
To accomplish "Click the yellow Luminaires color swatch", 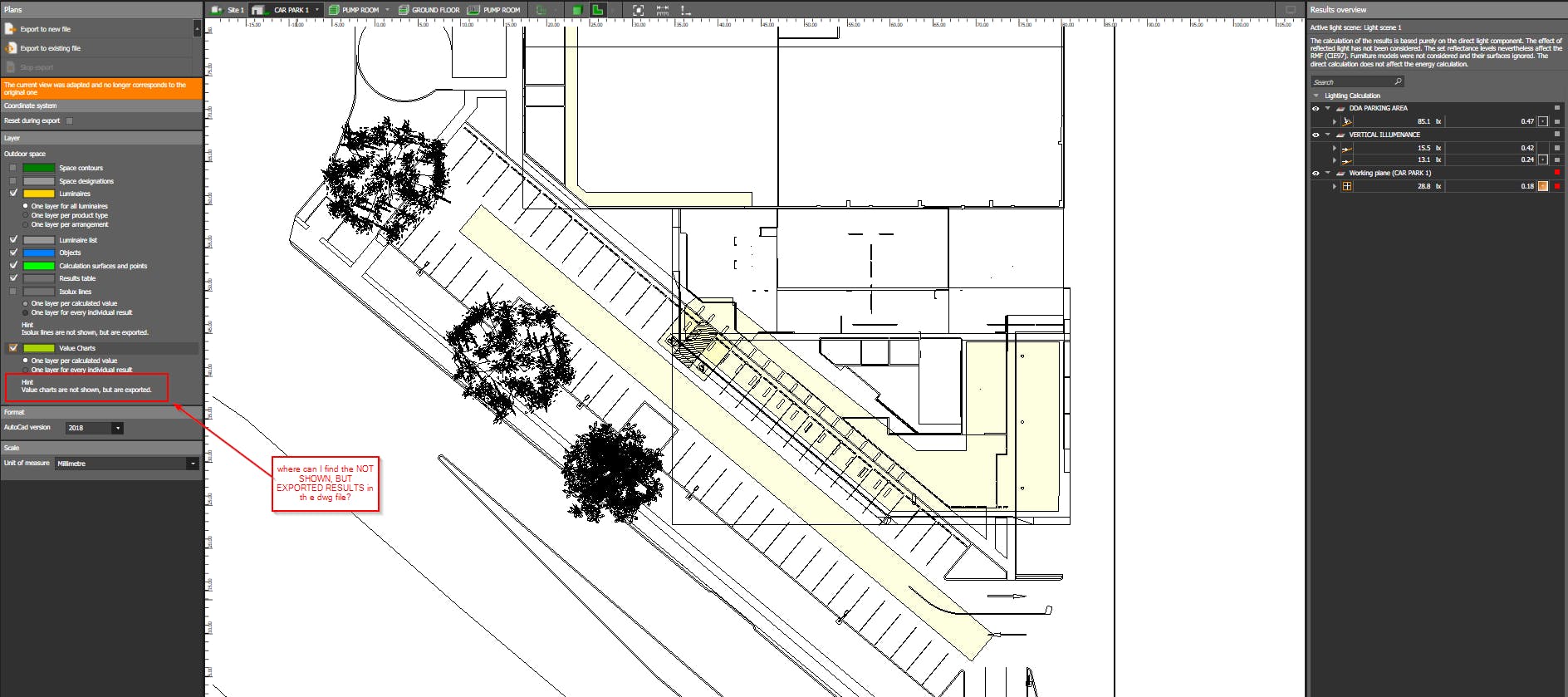I will click(x=39, y=194).
